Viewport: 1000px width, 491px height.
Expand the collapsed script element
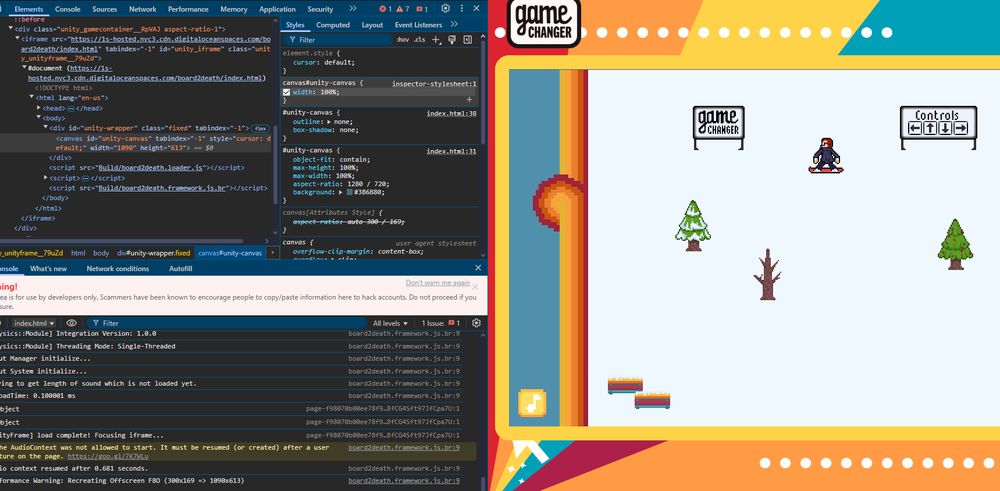45,178
